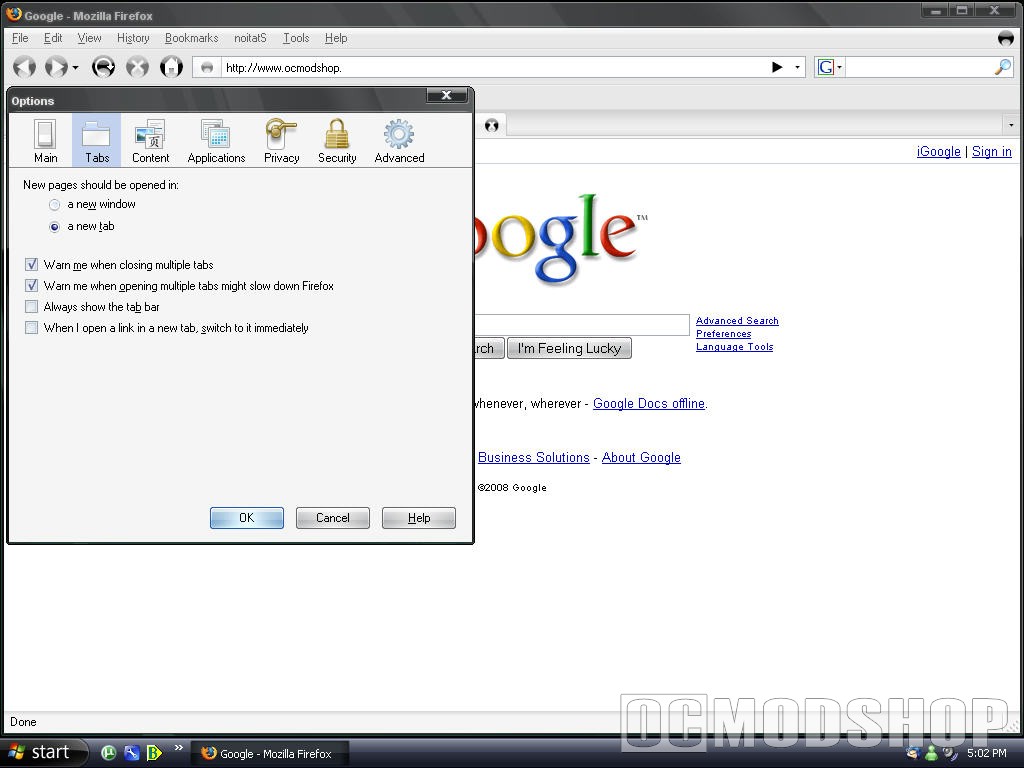Open the Help menu
1024x768 pixels.
point(336,38)
